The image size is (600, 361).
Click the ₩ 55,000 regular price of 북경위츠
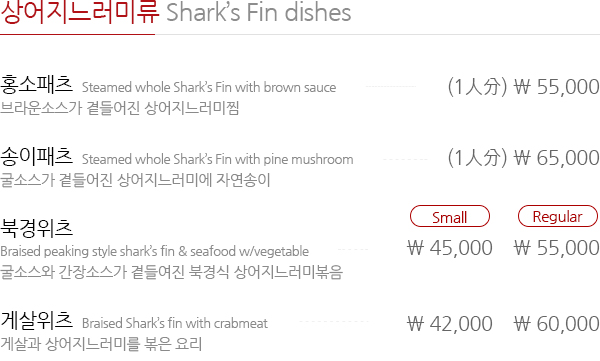(x=557, y=248)
